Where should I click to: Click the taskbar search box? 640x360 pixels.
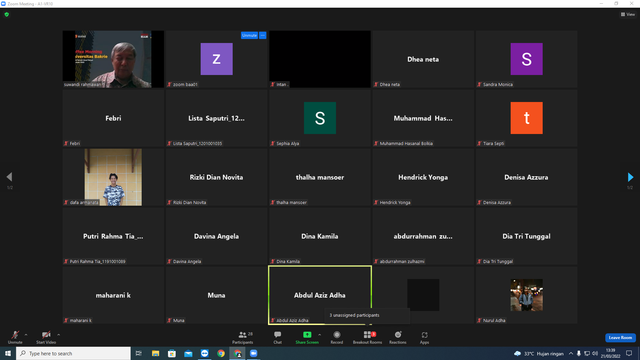73,353
